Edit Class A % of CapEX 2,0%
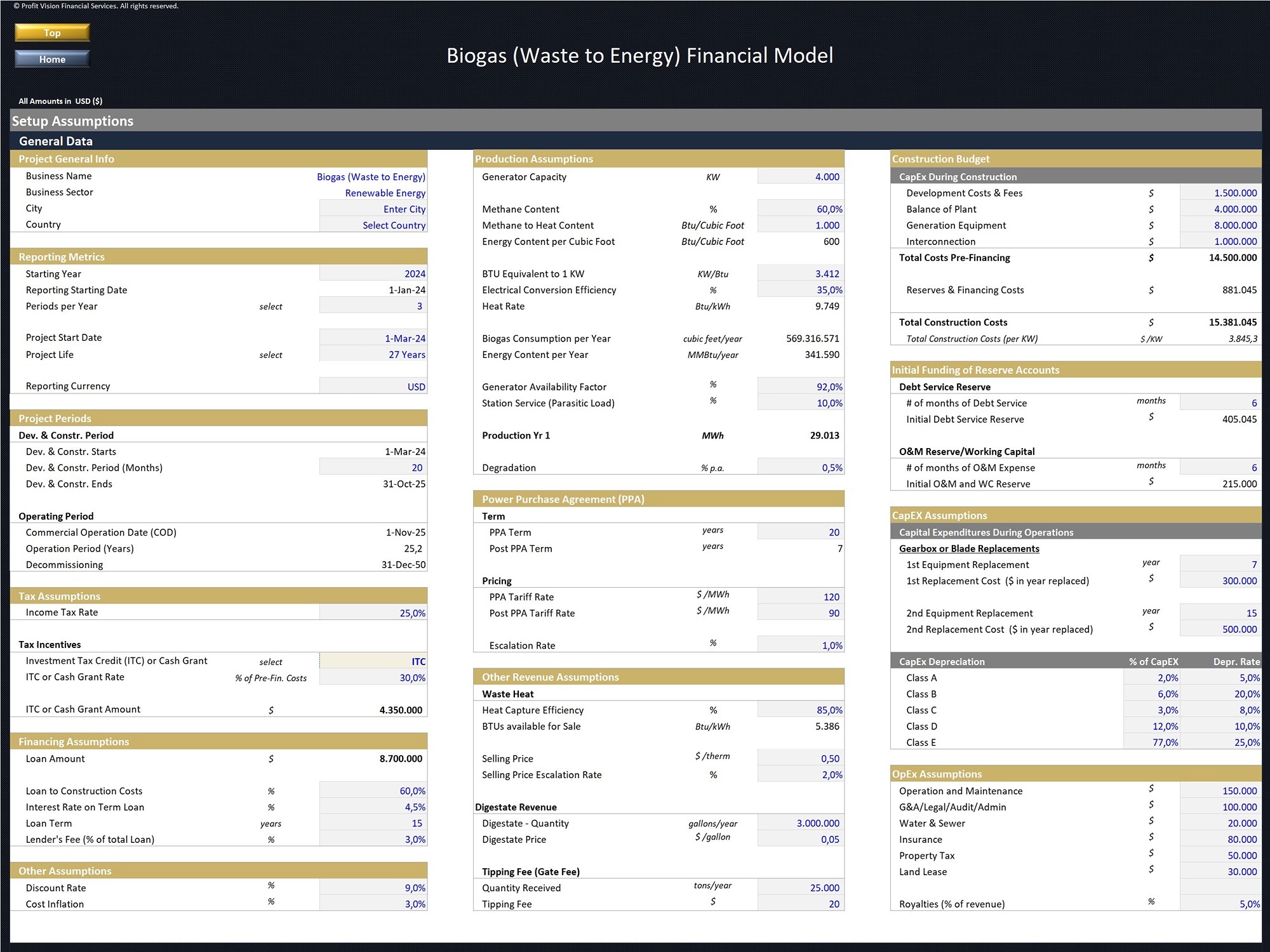This screenshot has width=1270, height=952. 1152,678
